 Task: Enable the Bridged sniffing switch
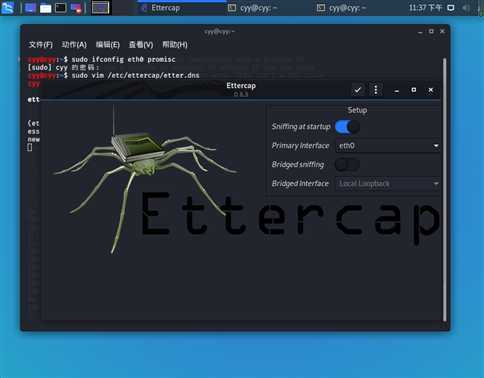click(347, 165)
